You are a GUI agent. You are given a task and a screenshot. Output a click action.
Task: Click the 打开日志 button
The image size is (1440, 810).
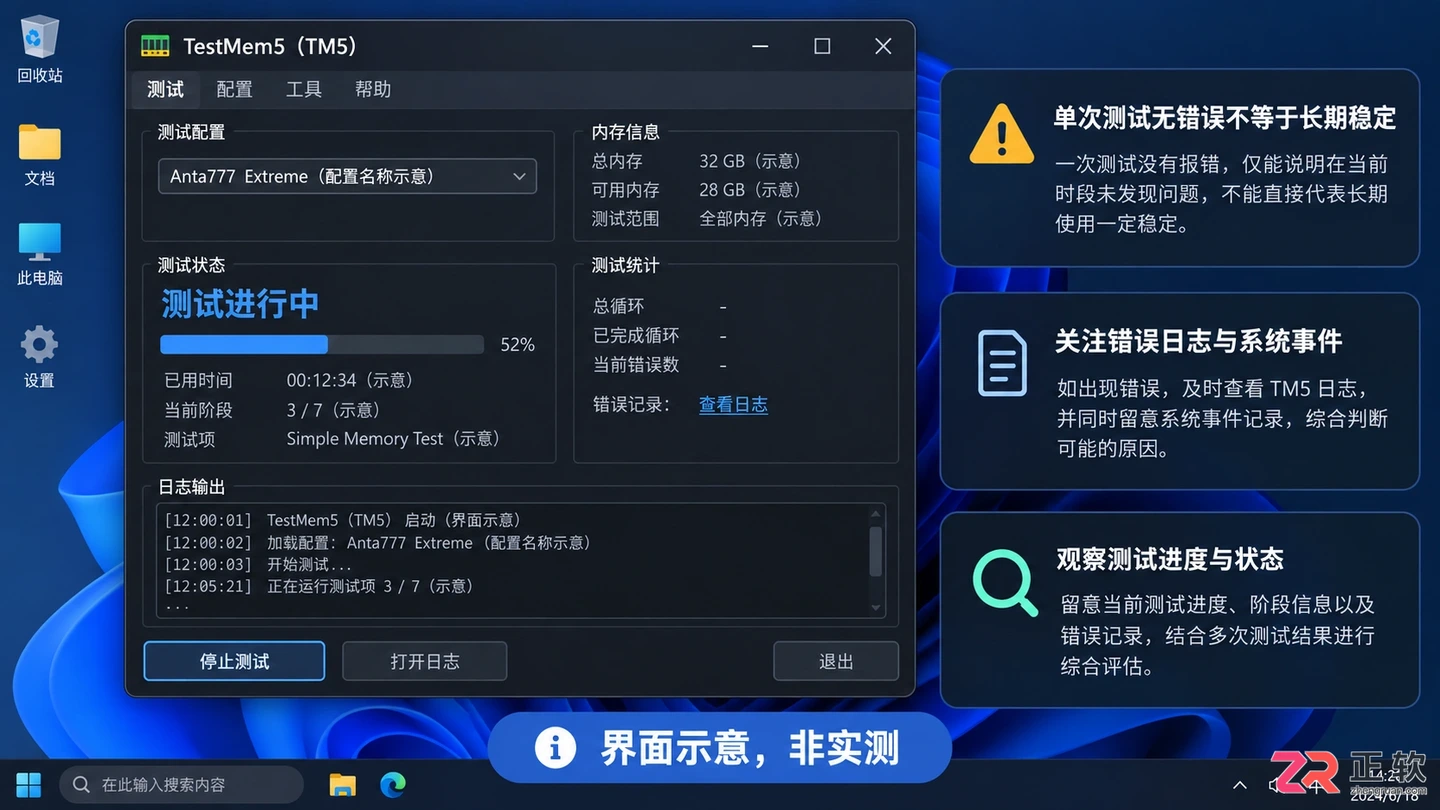[425, 661]
